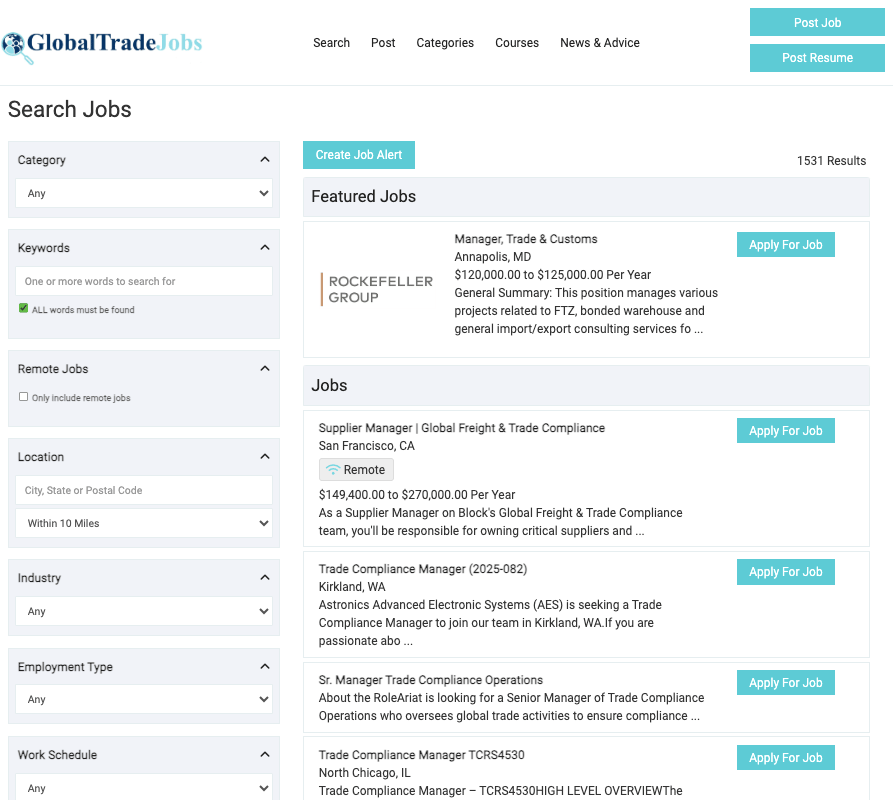Image resolution: width=893 pixels, height=800 pixels.
Task: Collapse the Work Schedule filter section
Action: coord(265,754)
